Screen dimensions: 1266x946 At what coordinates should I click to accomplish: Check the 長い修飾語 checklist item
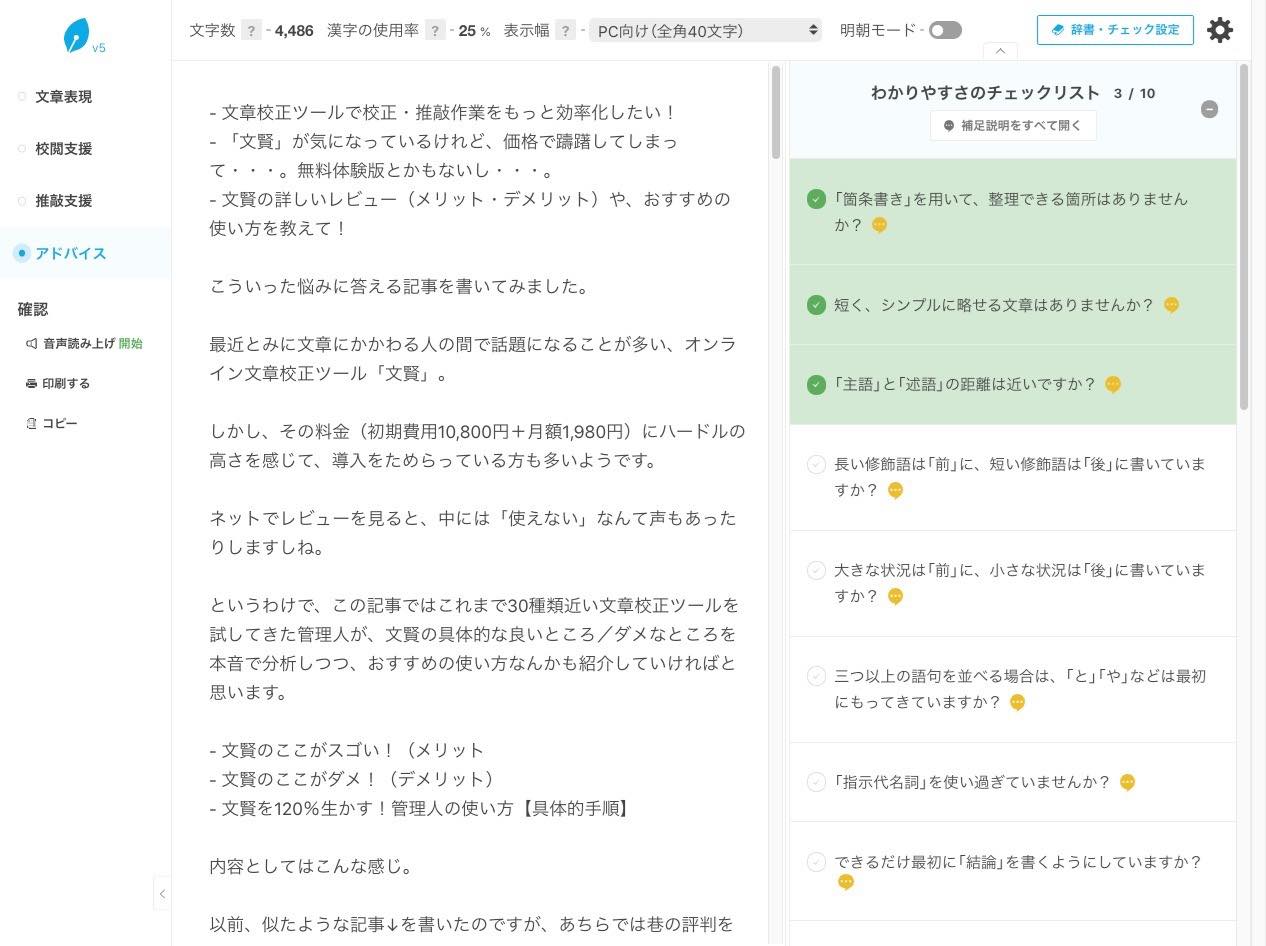(816, 464)
